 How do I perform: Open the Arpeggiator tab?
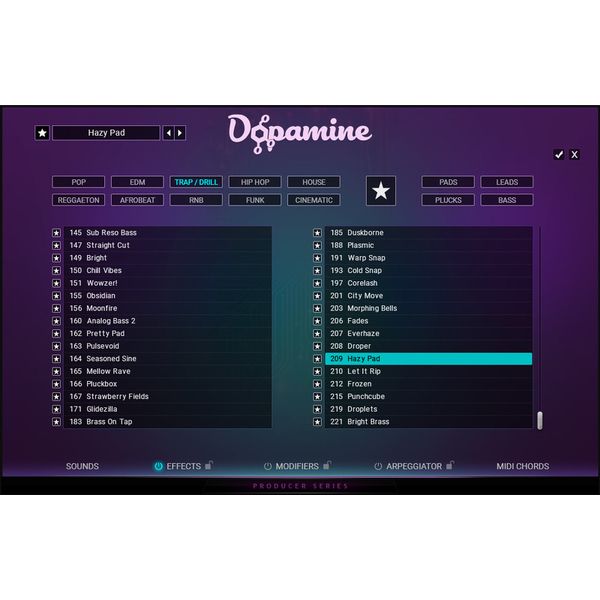tap(414, 466)
